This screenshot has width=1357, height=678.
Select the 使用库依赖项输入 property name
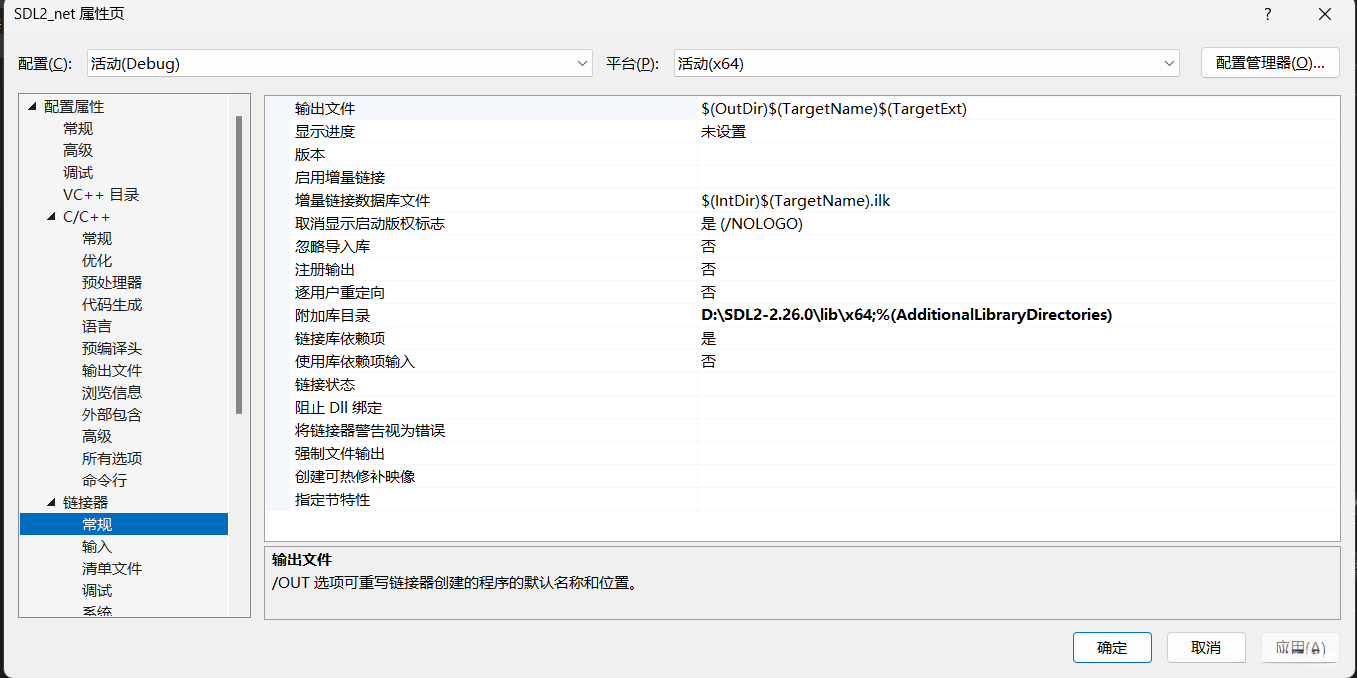(x=355, y=361)
